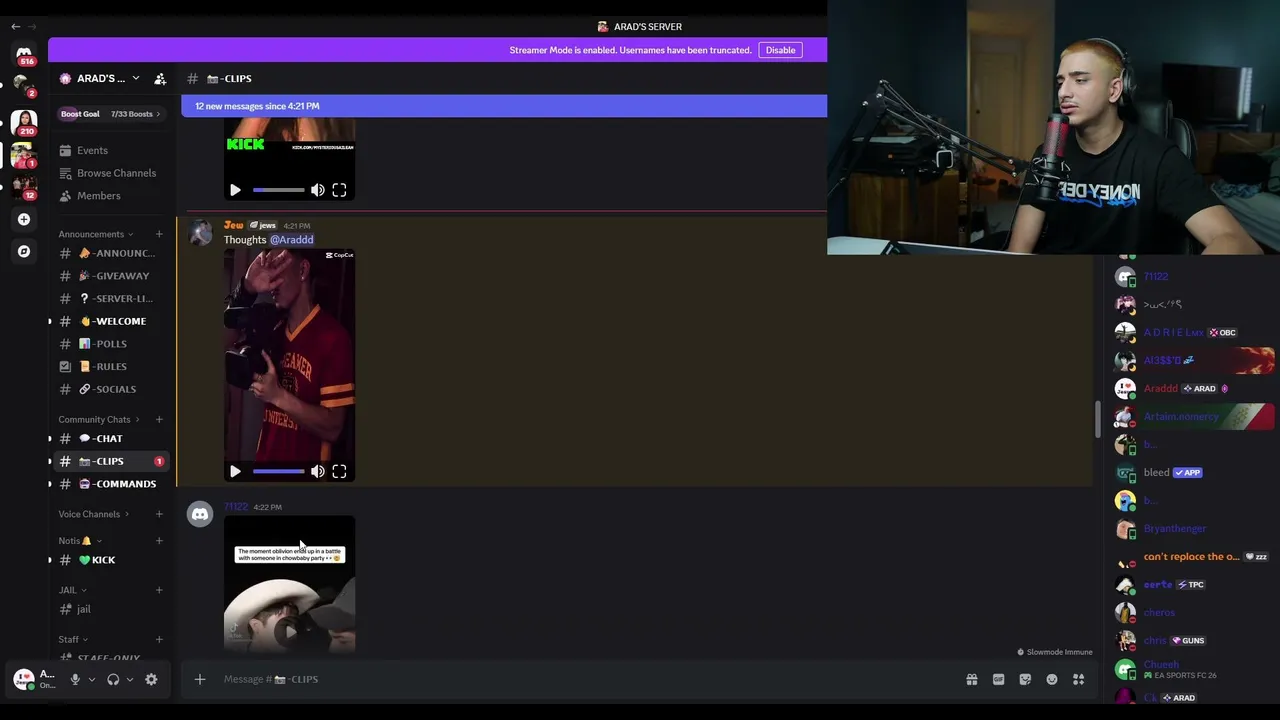1280x720 pixels.
Task: Open the Discover servers compass icon
Action: (24, 251)
